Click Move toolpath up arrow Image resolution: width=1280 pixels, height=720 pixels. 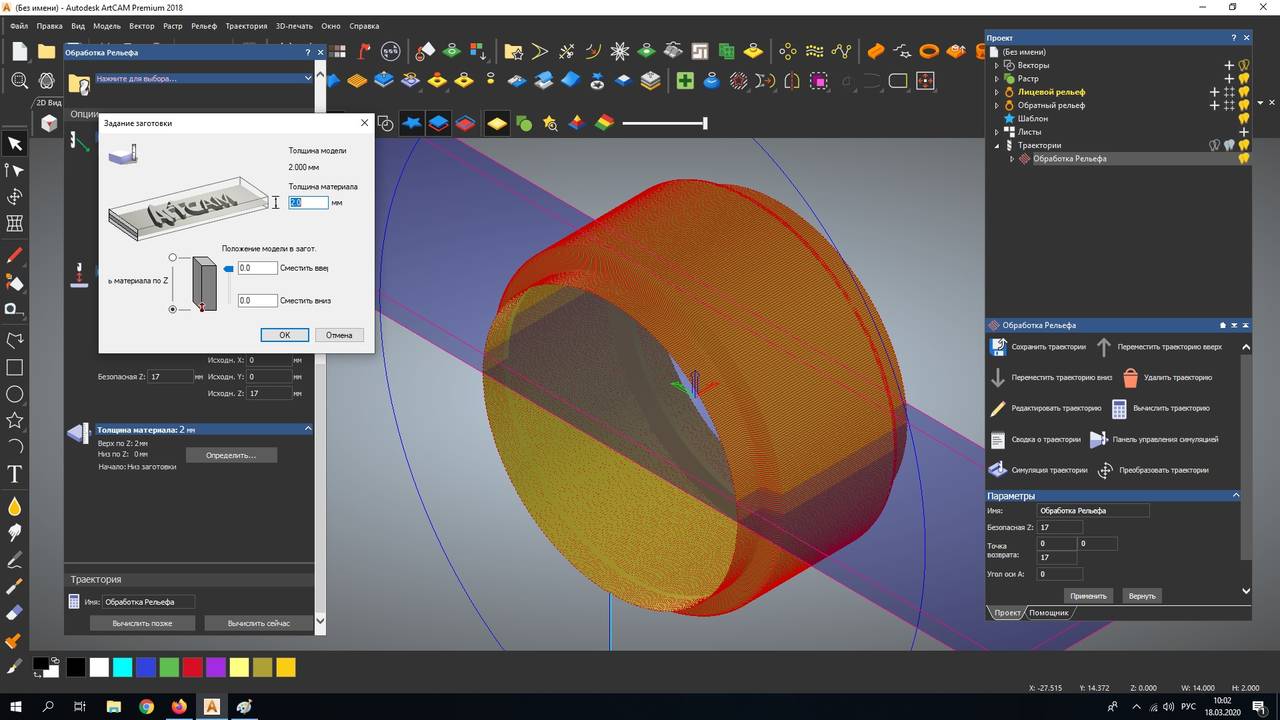coord(1104,347)
